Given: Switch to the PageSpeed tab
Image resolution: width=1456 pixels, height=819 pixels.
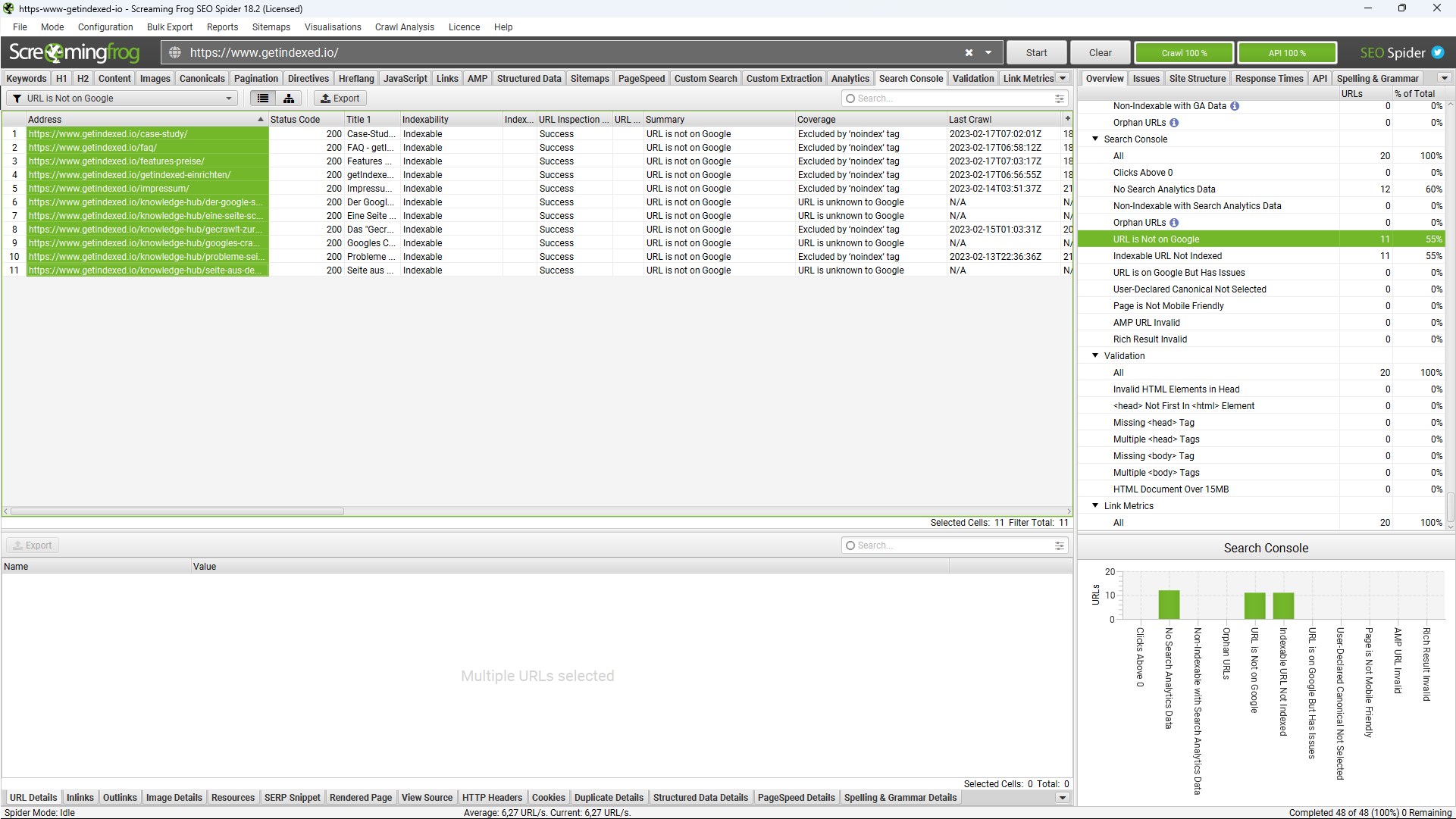Looking at the screenshot, I should [641, 78].
